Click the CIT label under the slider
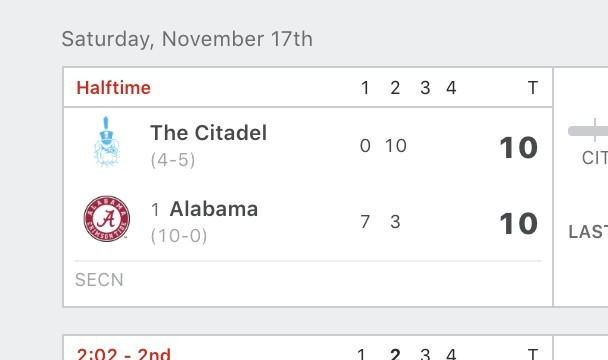Image resolution: width=608 pixels, height=360 pixels. [x=595, y=158]
